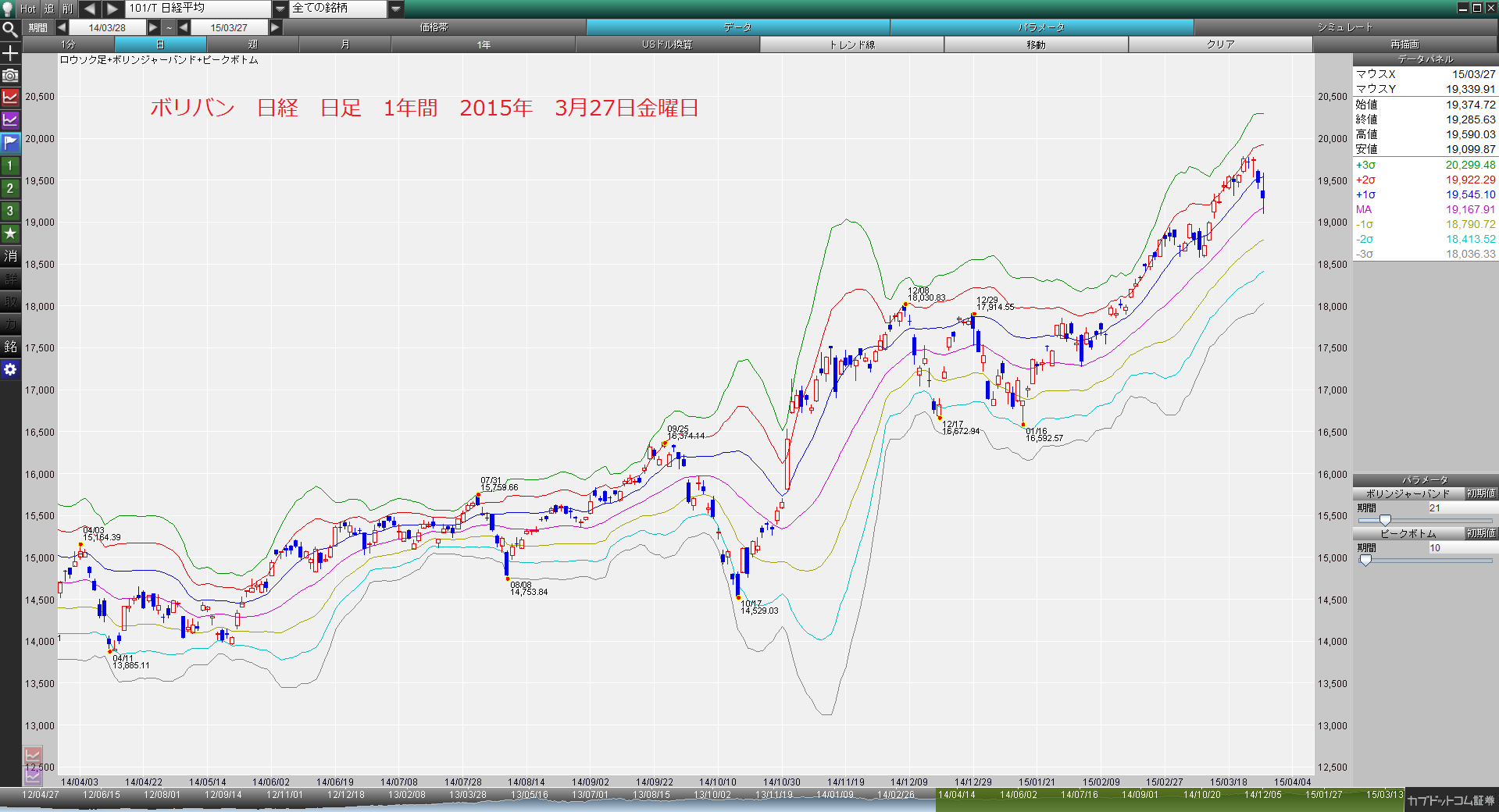Viewport: 1499px width, 812px height.
Task: Open the 全ての銘柄 list dropdown
Action: 396,9
